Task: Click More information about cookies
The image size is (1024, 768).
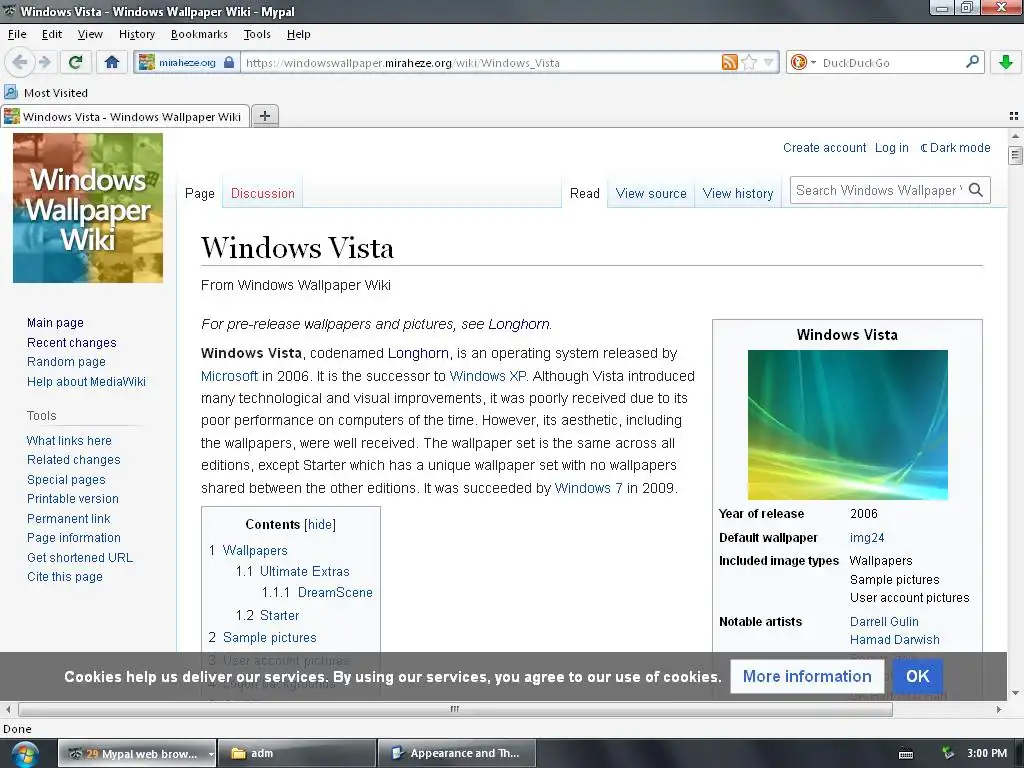Action: (x=807, y=676)
